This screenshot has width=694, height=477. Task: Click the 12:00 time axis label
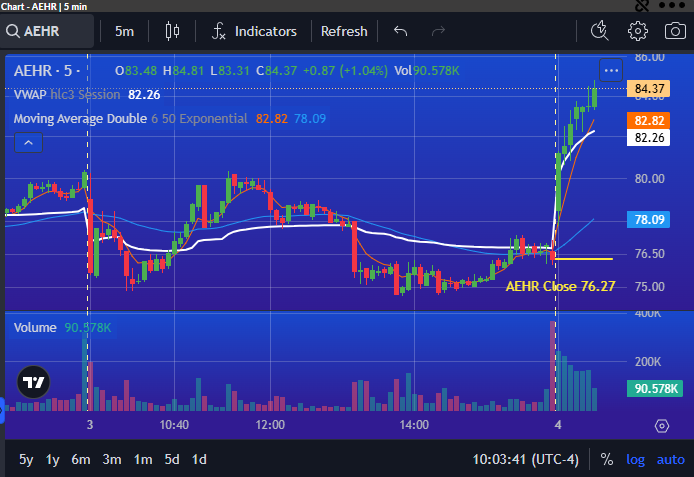tap(270, 425)
